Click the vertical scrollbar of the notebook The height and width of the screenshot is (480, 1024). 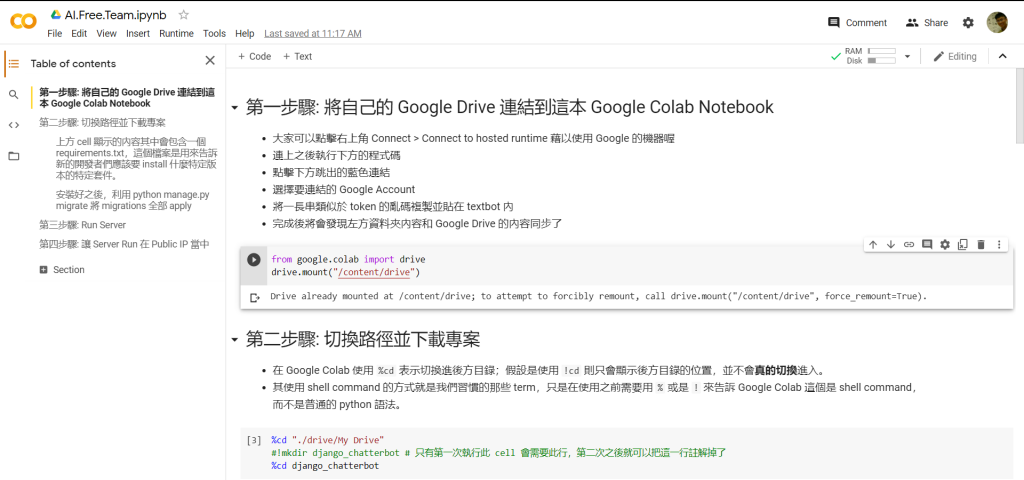(1019, 106)
